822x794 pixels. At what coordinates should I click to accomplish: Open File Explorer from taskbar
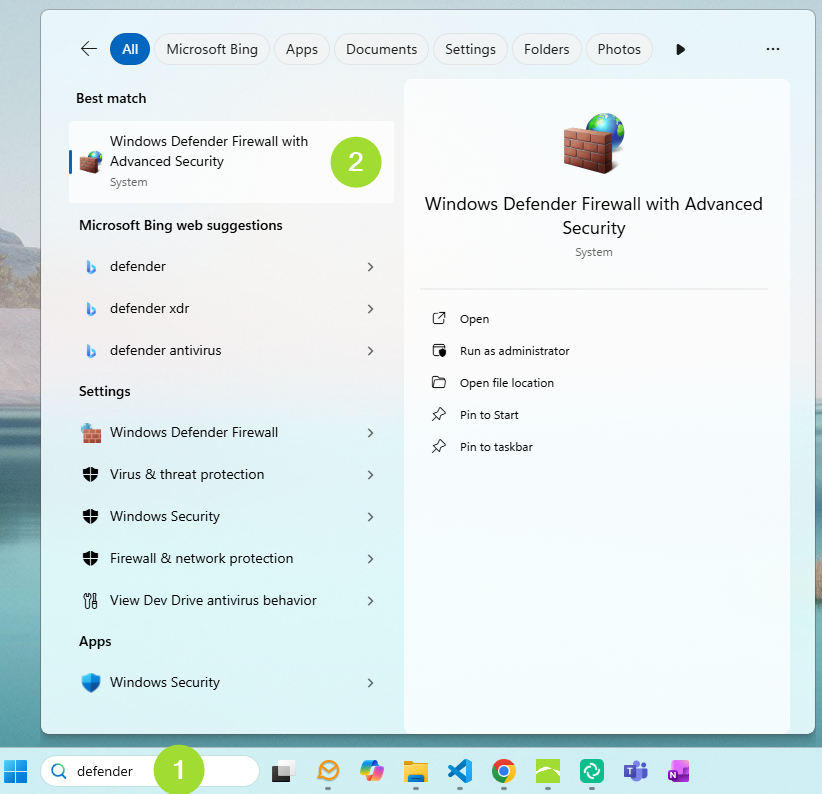[416, 771]
